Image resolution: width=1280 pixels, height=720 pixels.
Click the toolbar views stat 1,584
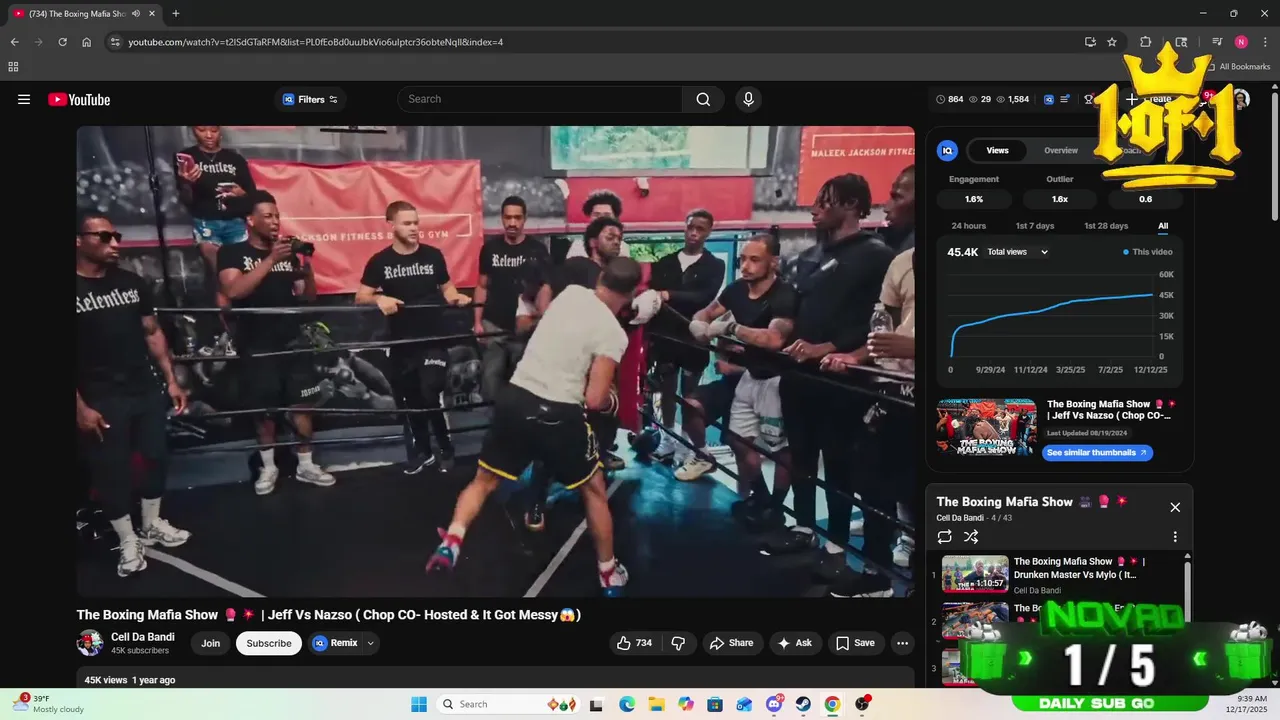pyautogui.click(x=1013, y=99)
